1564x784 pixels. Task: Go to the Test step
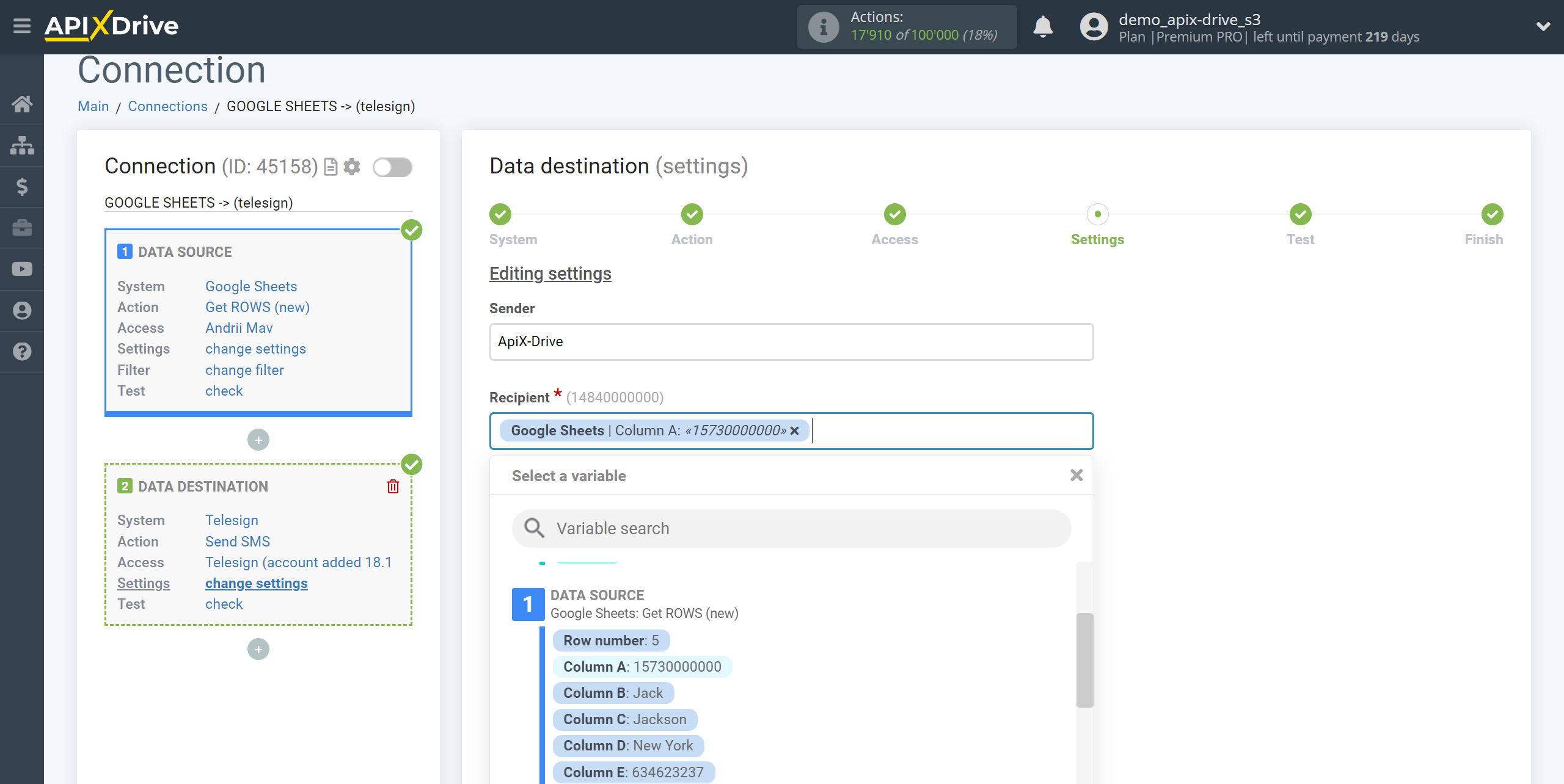pos(1300,214)
